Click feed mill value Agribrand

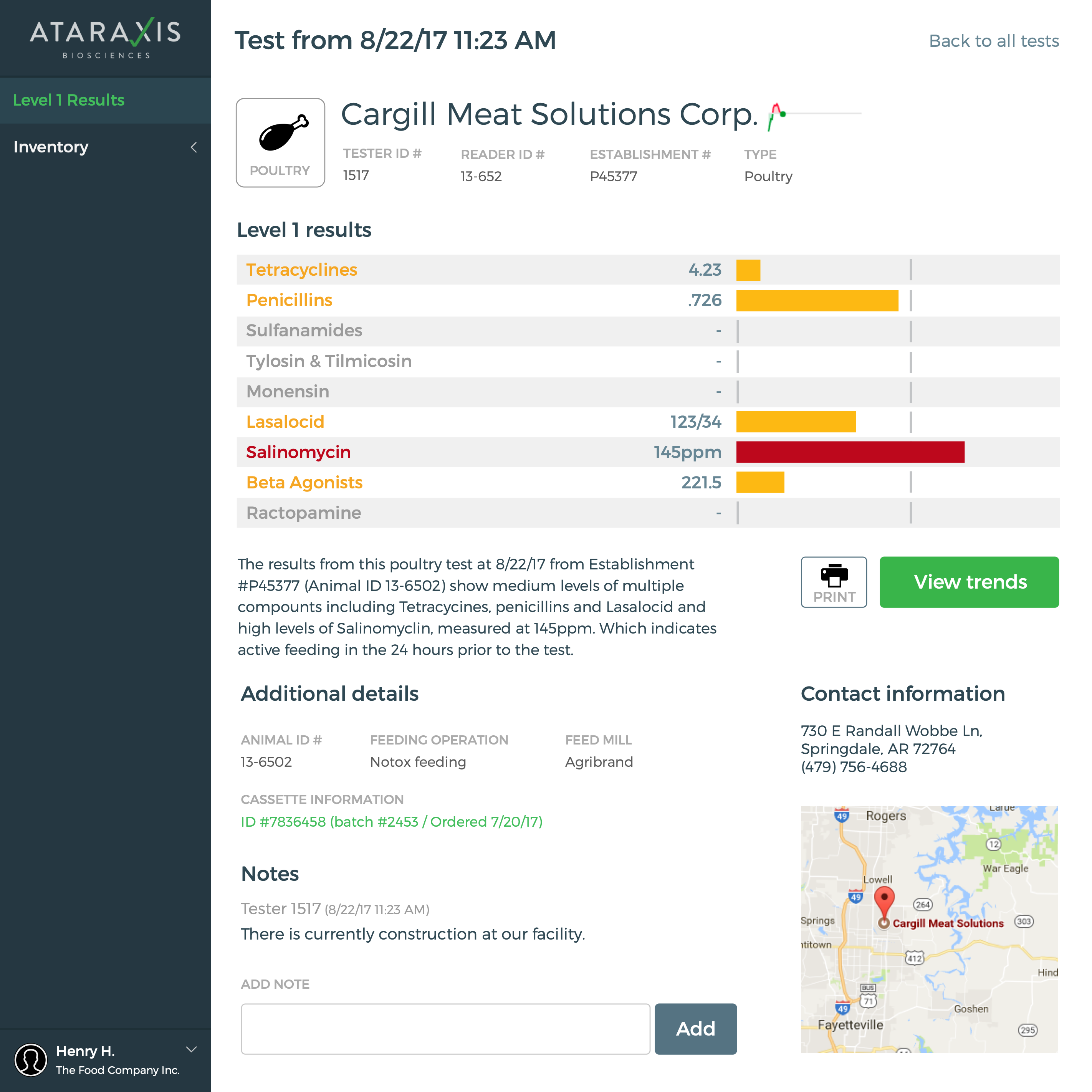tap(599, 763)
